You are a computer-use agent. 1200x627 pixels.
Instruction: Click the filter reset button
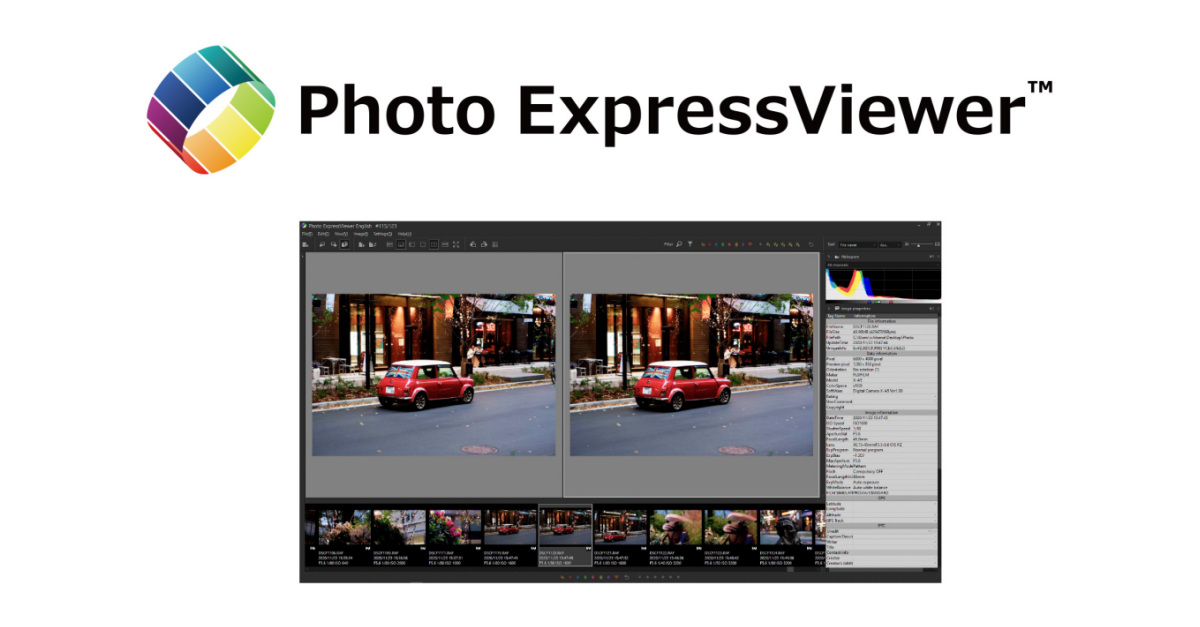(x=810, y=243)
